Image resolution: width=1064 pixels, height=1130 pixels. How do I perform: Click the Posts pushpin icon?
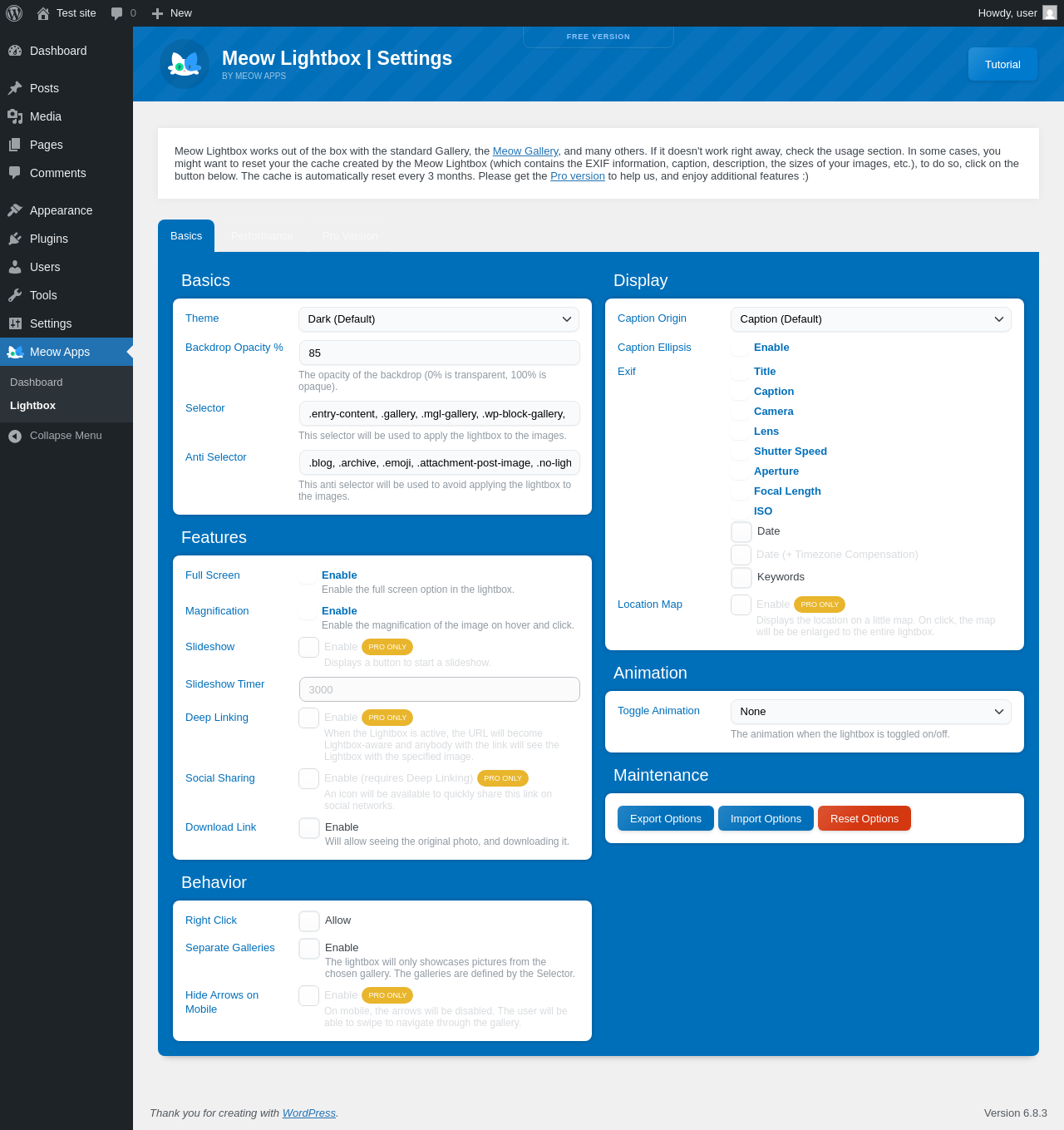click(15, 88)
